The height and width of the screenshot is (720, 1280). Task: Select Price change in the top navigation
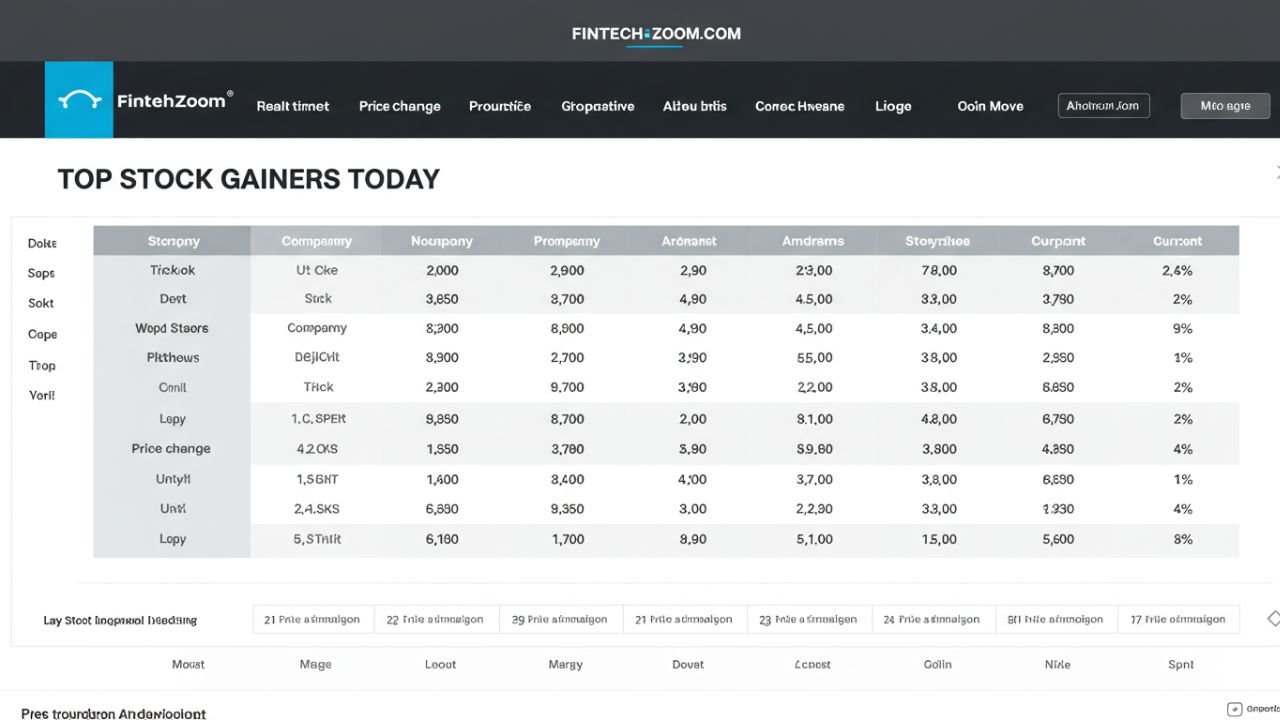coord(399,106)
